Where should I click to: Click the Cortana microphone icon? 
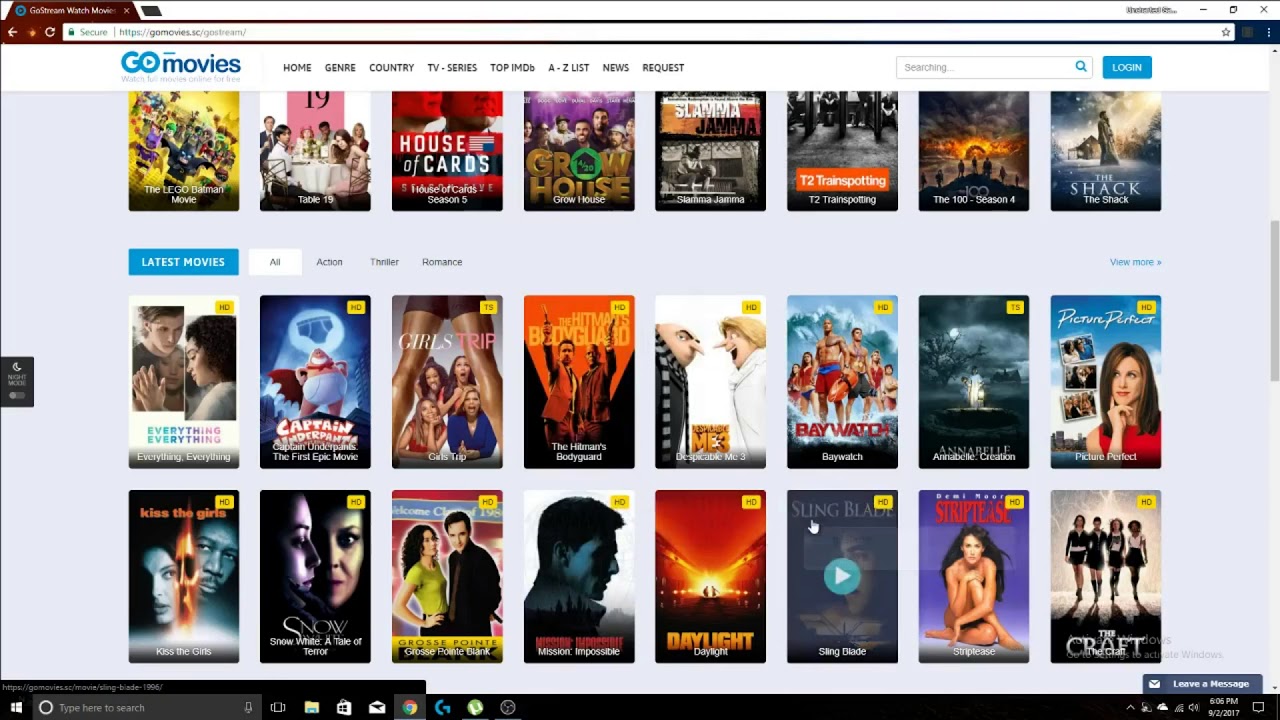249,707
